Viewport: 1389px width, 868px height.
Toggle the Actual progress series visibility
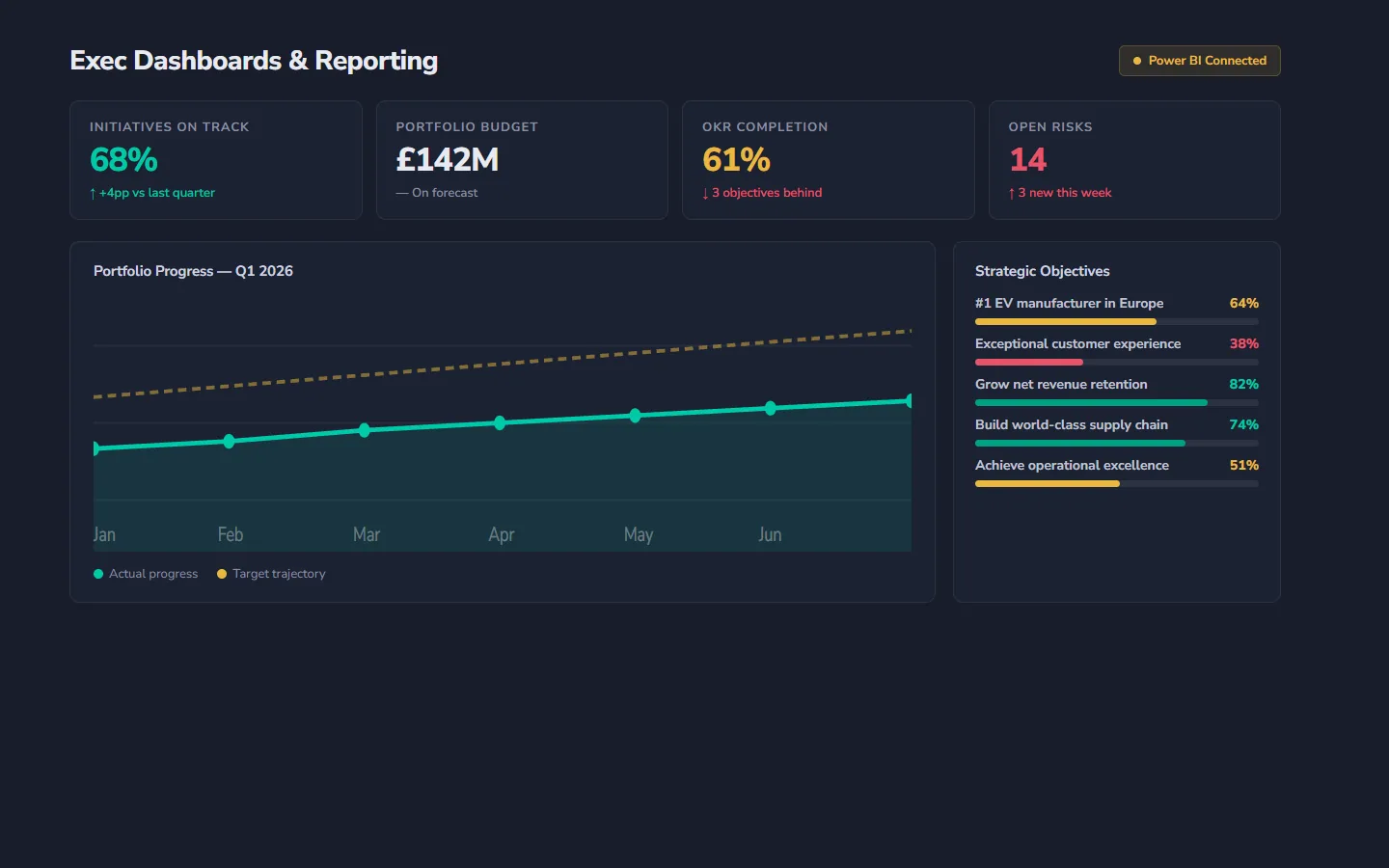(x=145, y=573)
